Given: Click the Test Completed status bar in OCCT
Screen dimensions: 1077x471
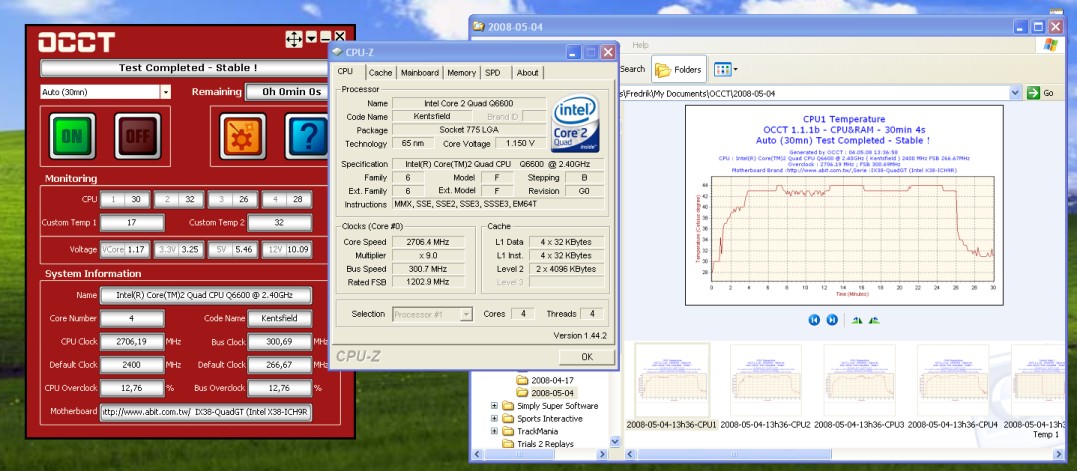Looking at the screenshot, I should [x=188, y=68].
